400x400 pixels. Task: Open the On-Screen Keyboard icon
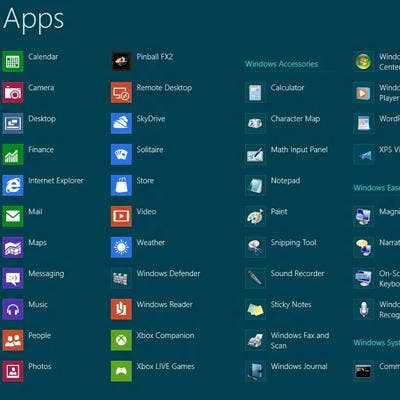point(364,278)
